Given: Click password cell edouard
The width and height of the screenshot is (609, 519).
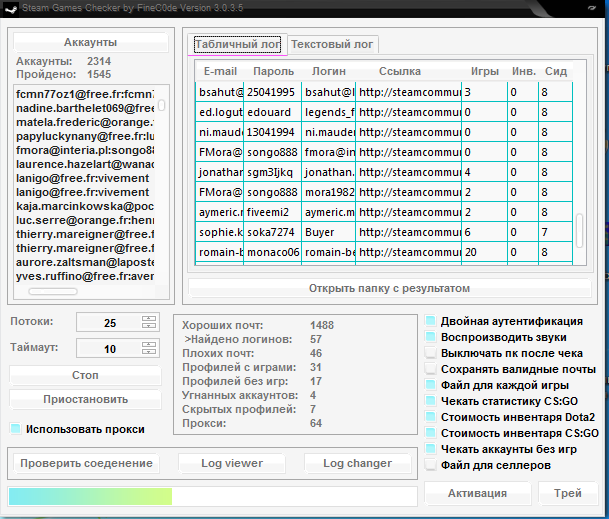Looking at the screenshot, I should tap(273, 112).
